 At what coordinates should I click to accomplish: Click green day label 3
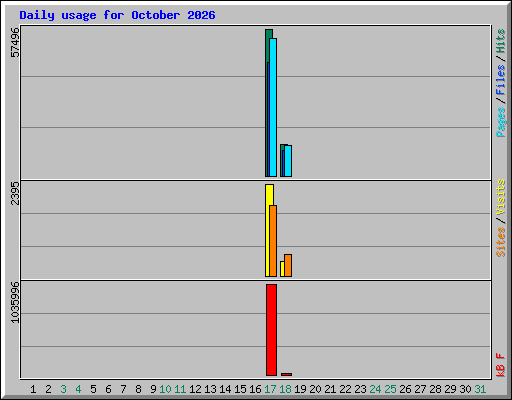(x=63, y=389)
